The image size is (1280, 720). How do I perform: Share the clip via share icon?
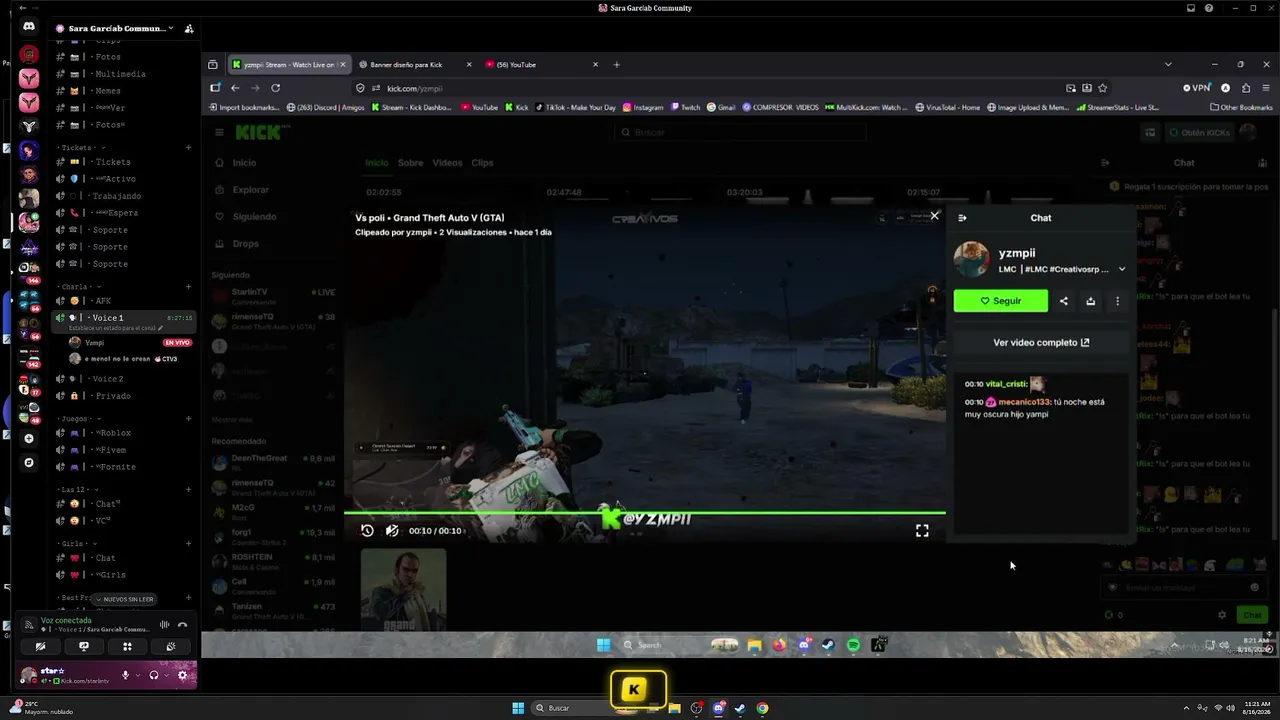pyautogui.click(x=1064, y=301)
